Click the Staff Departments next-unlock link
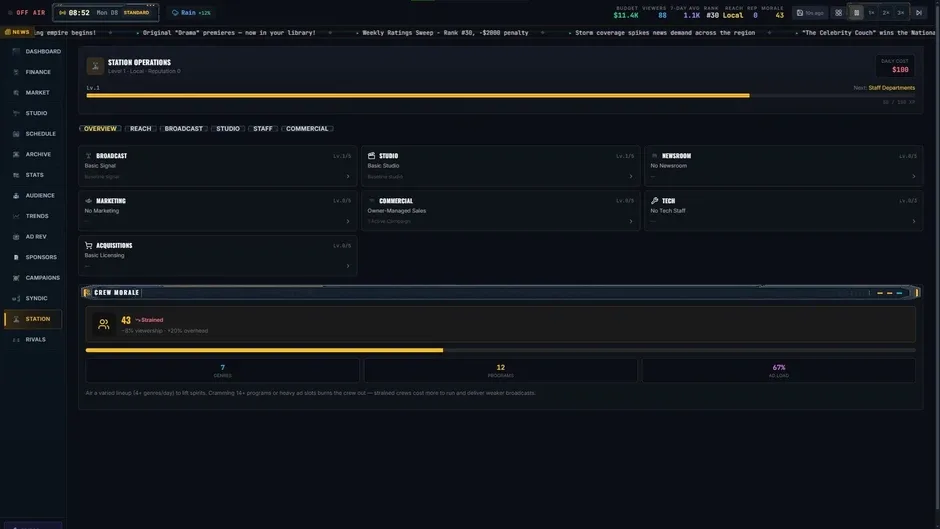Screen dimensions: 940x529 click(x=891, y=88)
